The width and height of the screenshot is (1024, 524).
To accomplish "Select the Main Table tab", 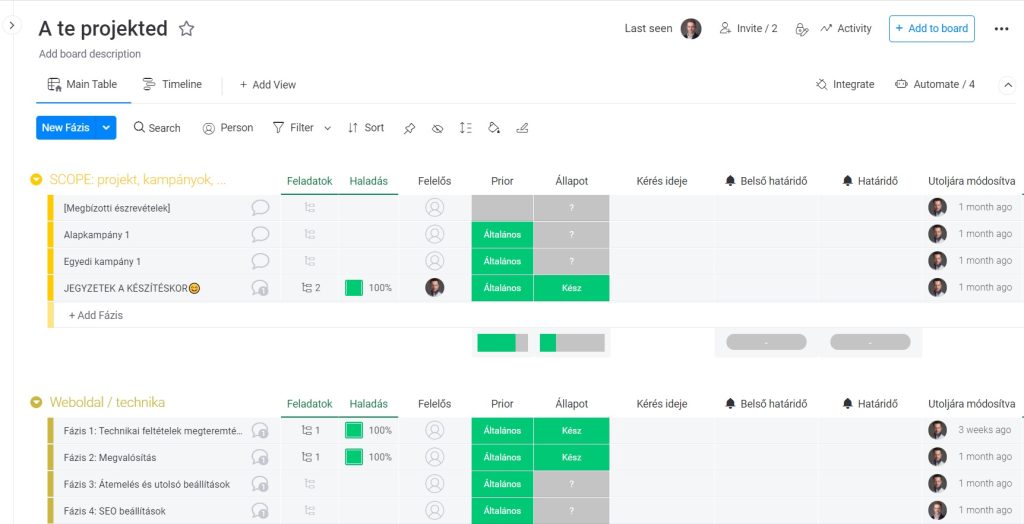I will coord(82,85).
